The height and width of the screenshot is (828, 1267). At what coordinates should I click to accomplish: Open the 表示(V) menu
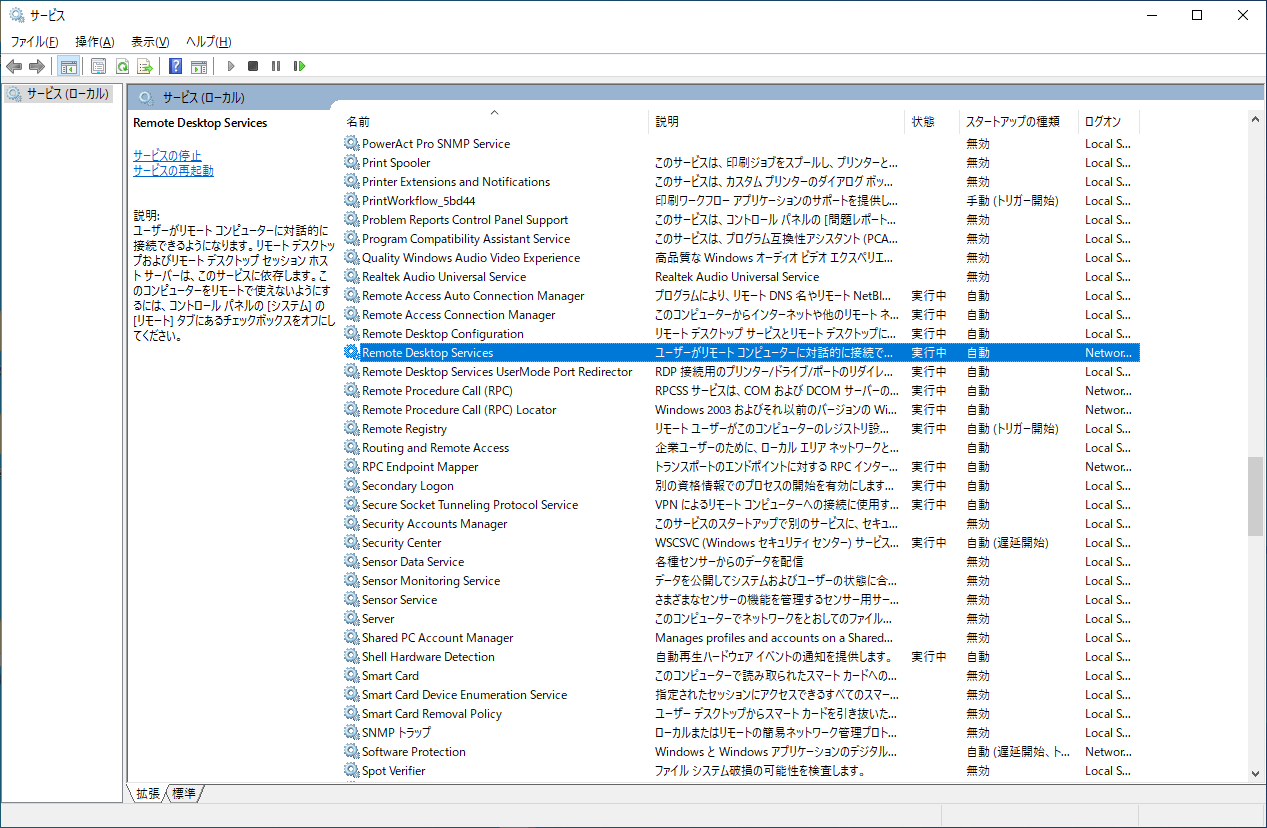[x=150, y=42]
